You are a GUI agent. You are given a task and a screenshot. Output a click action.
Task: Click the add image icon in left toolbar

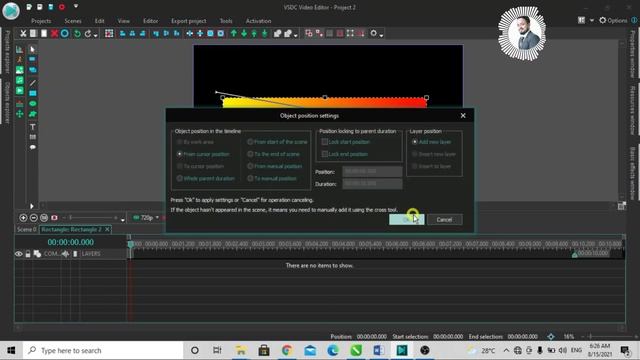coord(20,70)
